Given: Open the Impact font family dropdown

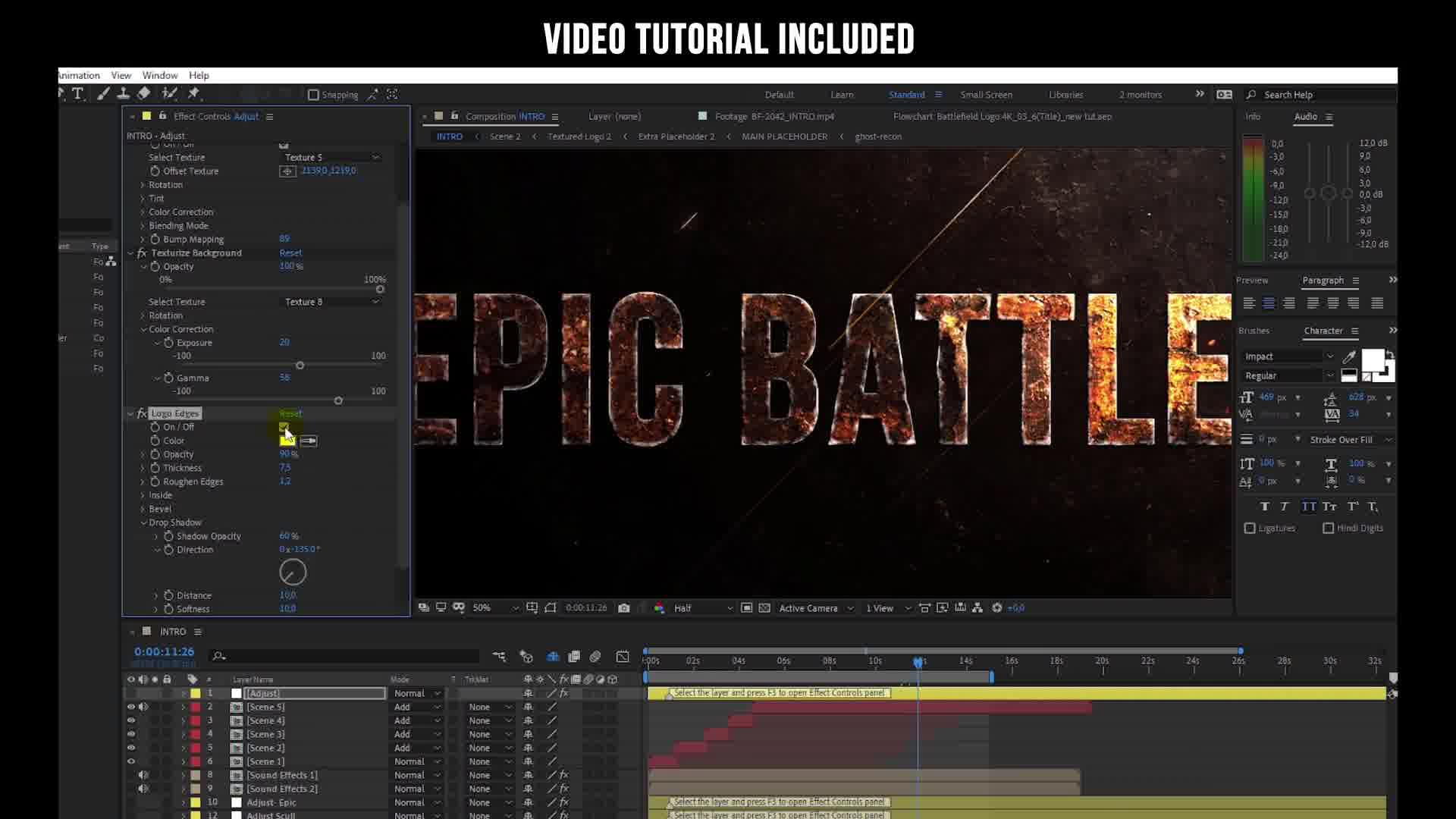Looking at the screenshot, I should pos(1288,357).
